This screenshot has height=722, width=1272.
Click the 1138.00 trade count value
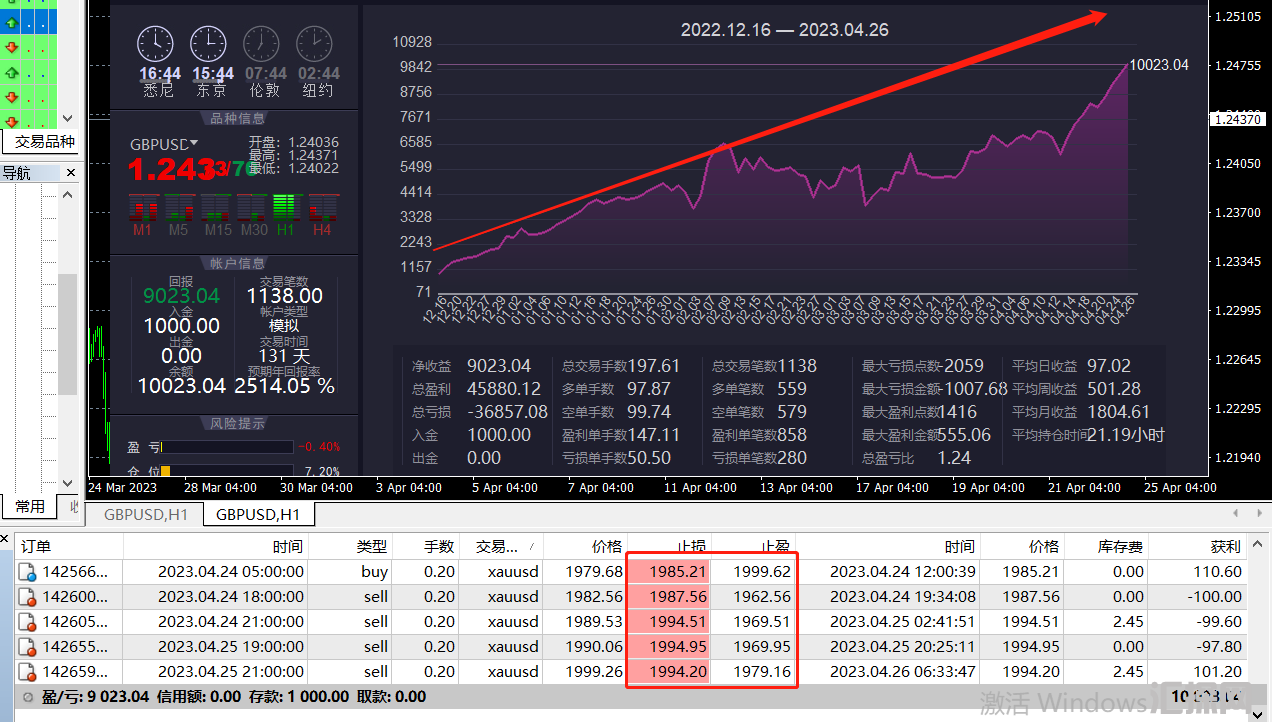(x=285, y=296)
